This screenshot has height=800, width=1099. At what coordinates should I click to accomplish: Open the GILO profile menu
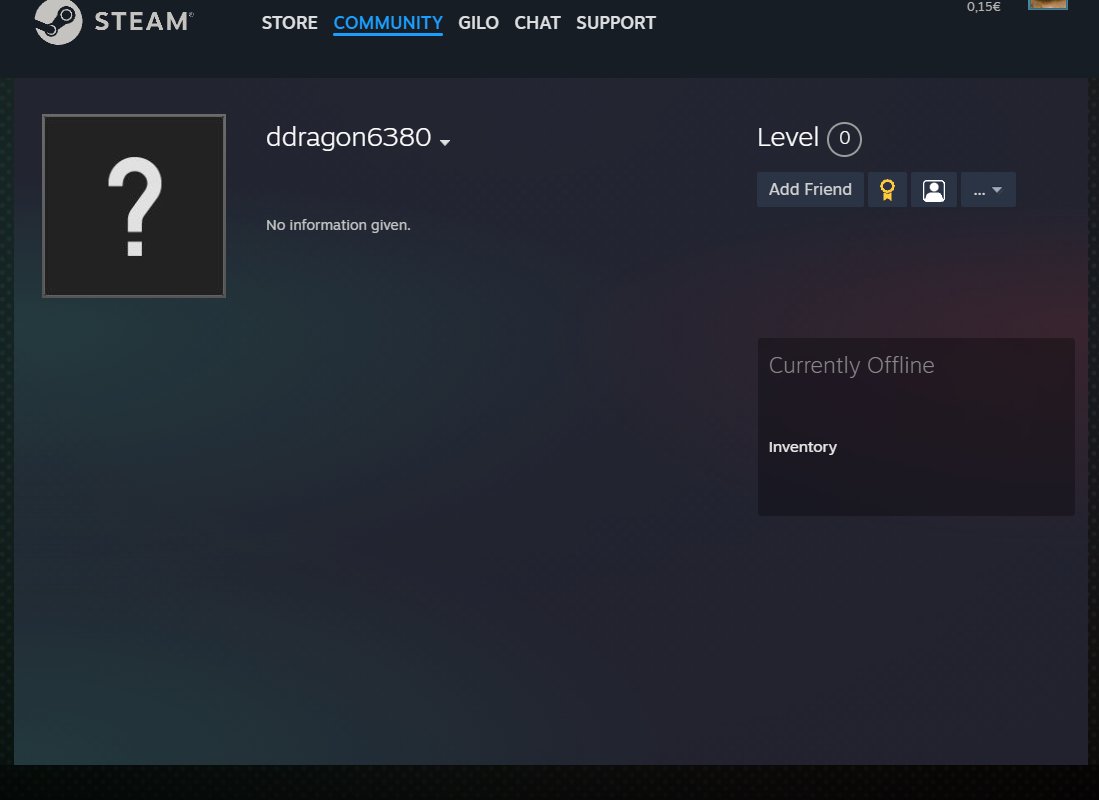click(x=478, y=22)
